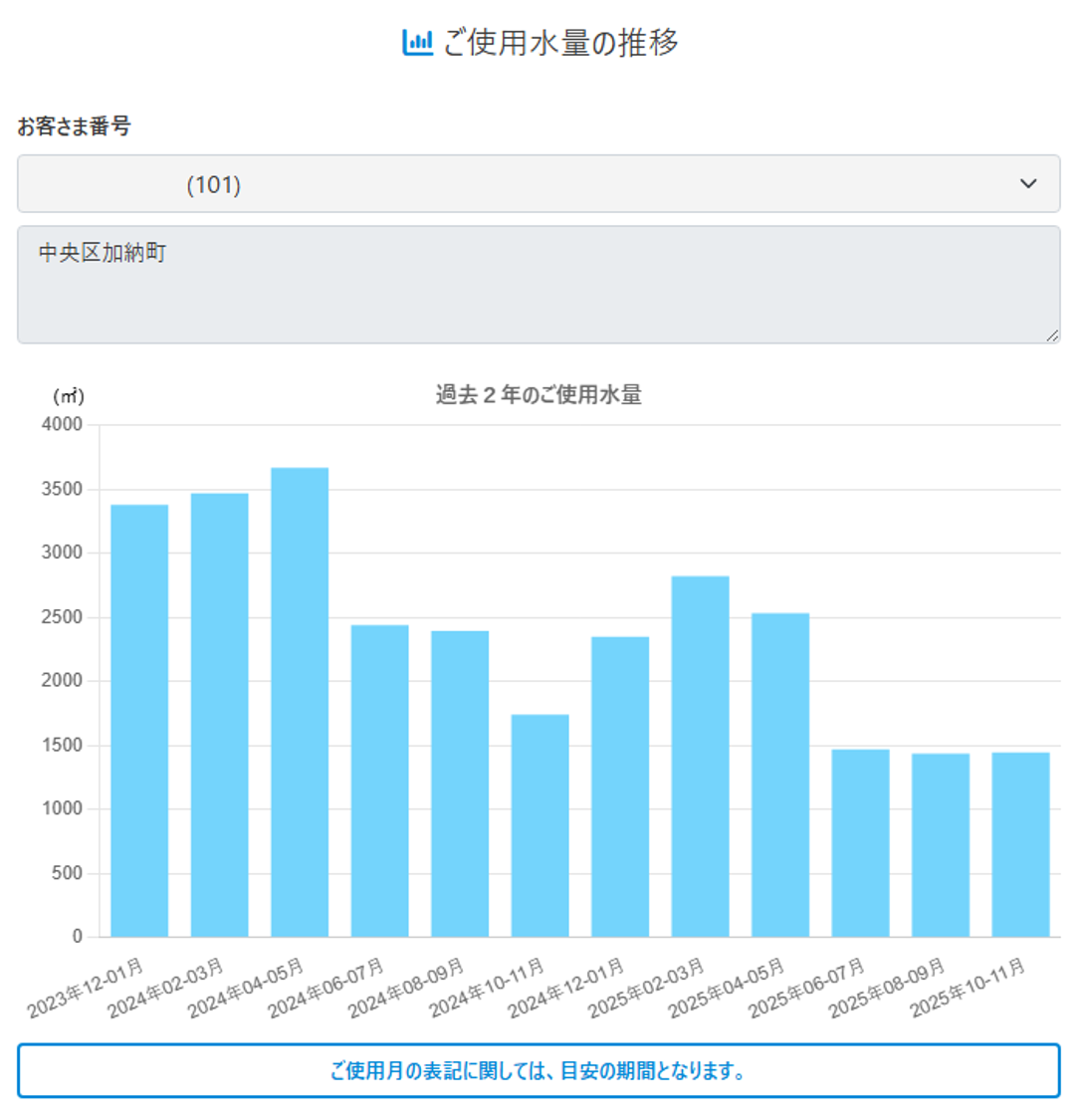Click the bar chart icon beside the title
The image size is (1081, 1120).
[417, 43]
